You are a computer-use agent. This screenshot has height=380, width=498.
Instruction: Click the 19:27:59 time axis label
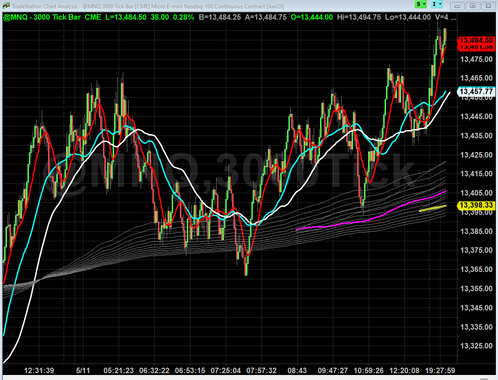click(x=440, y=370)
